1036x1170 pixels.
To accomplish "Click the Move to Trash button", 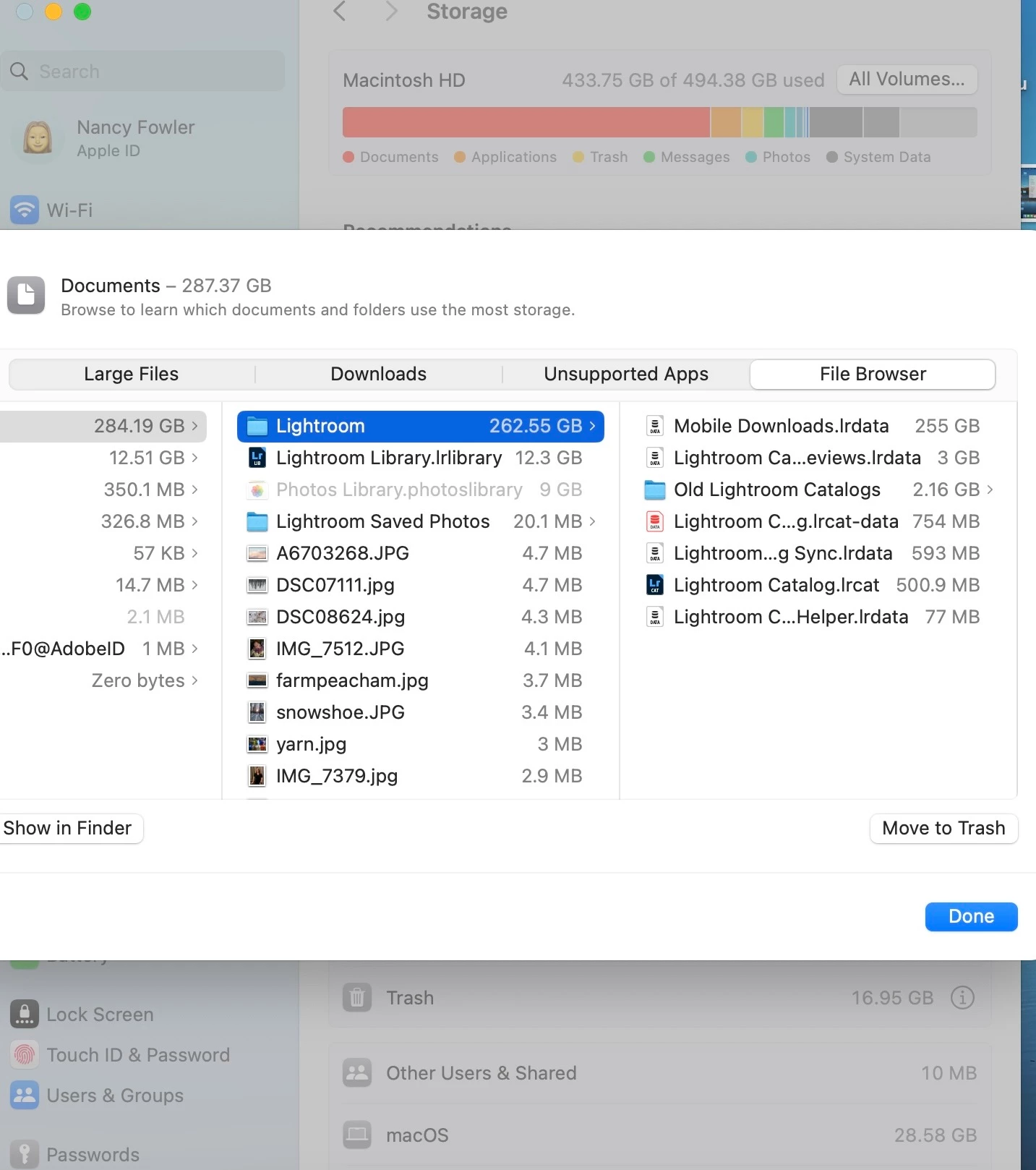I will 943,828.
